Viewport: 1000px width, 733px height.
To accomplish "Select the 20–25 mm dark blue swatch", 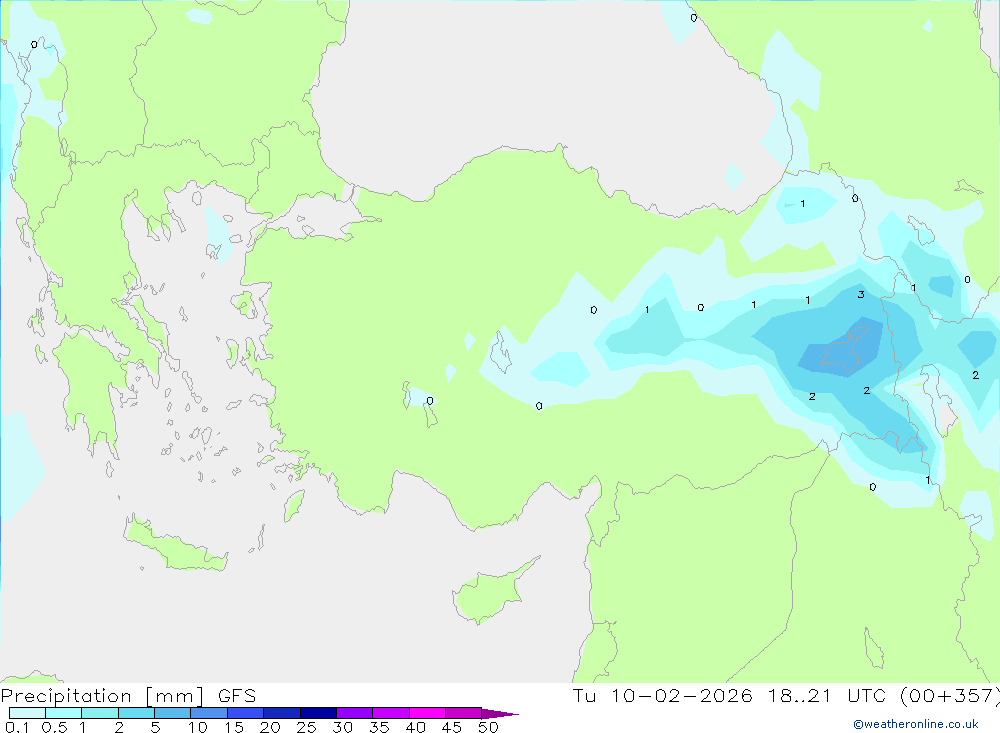I will (x=282, y=713).
